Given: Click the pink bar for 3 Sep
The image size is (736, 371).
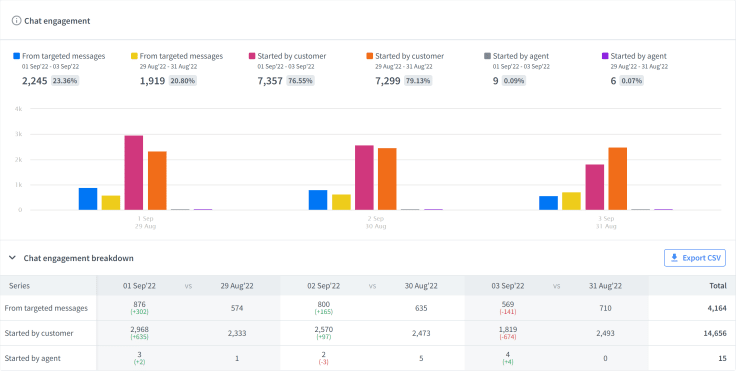Looking at the screenshot, I should 595,187.
